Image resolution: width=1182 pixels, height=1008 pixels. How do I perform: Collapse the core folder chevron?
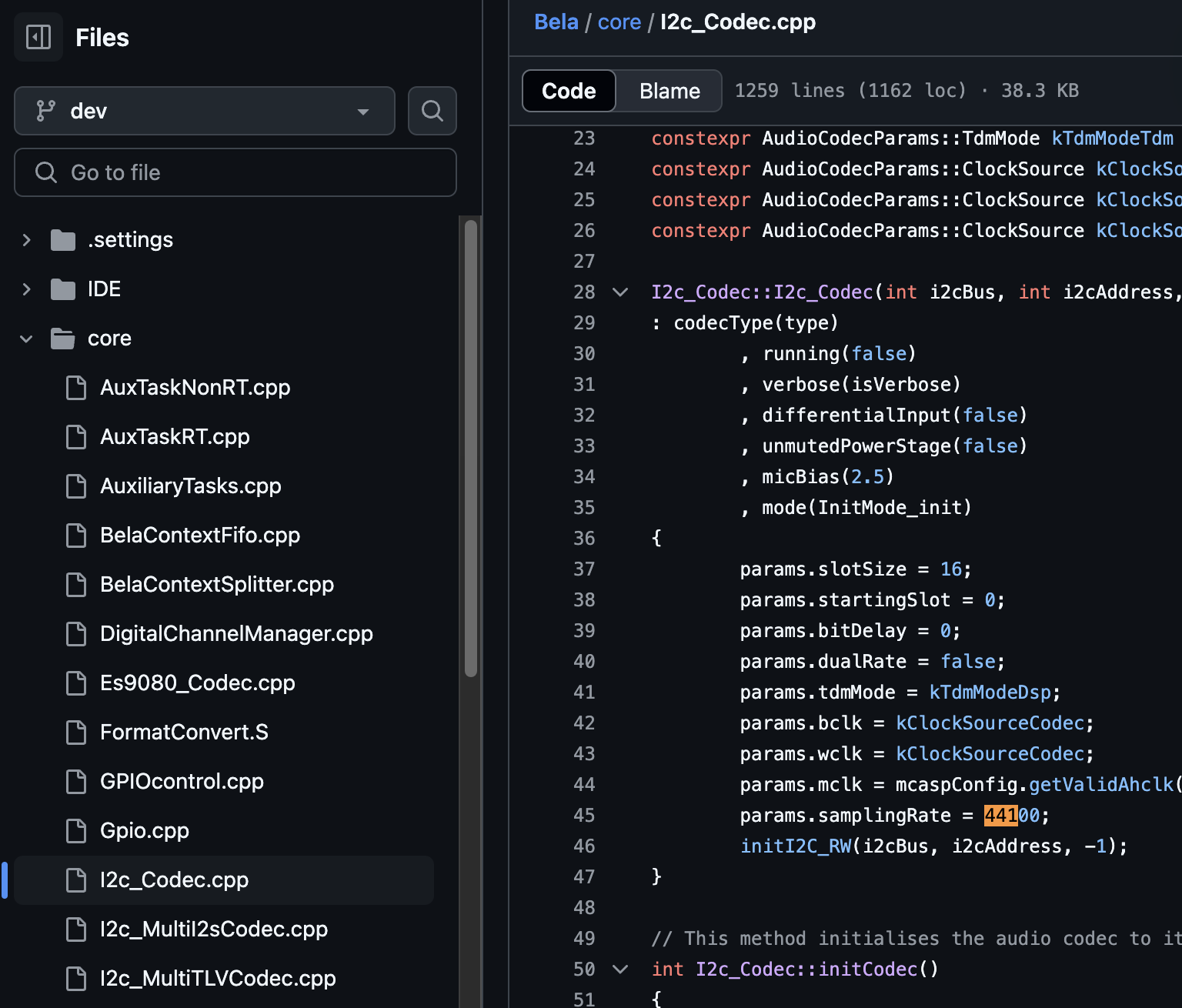[27, 339]
